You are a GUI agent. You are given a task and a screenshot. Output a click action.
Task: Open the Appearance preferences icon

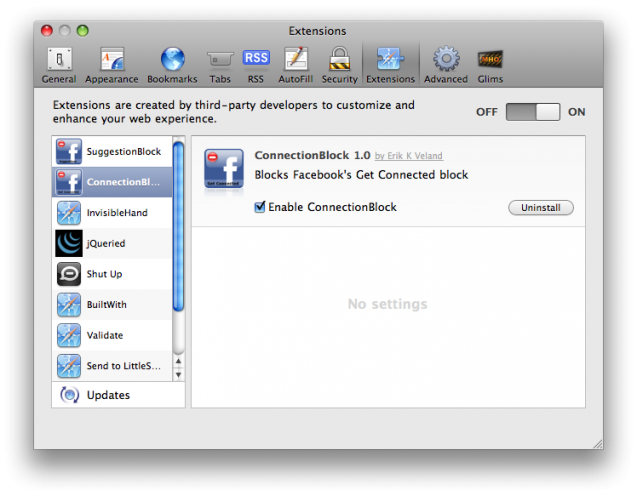[112, 59]
